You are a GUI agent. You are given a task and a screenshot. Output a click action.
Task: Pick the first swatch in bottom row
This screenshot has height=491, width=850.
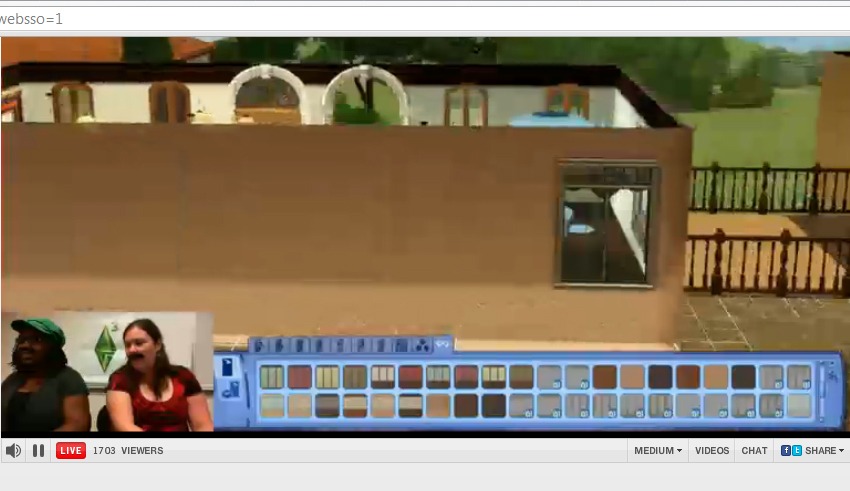[272, 405]
